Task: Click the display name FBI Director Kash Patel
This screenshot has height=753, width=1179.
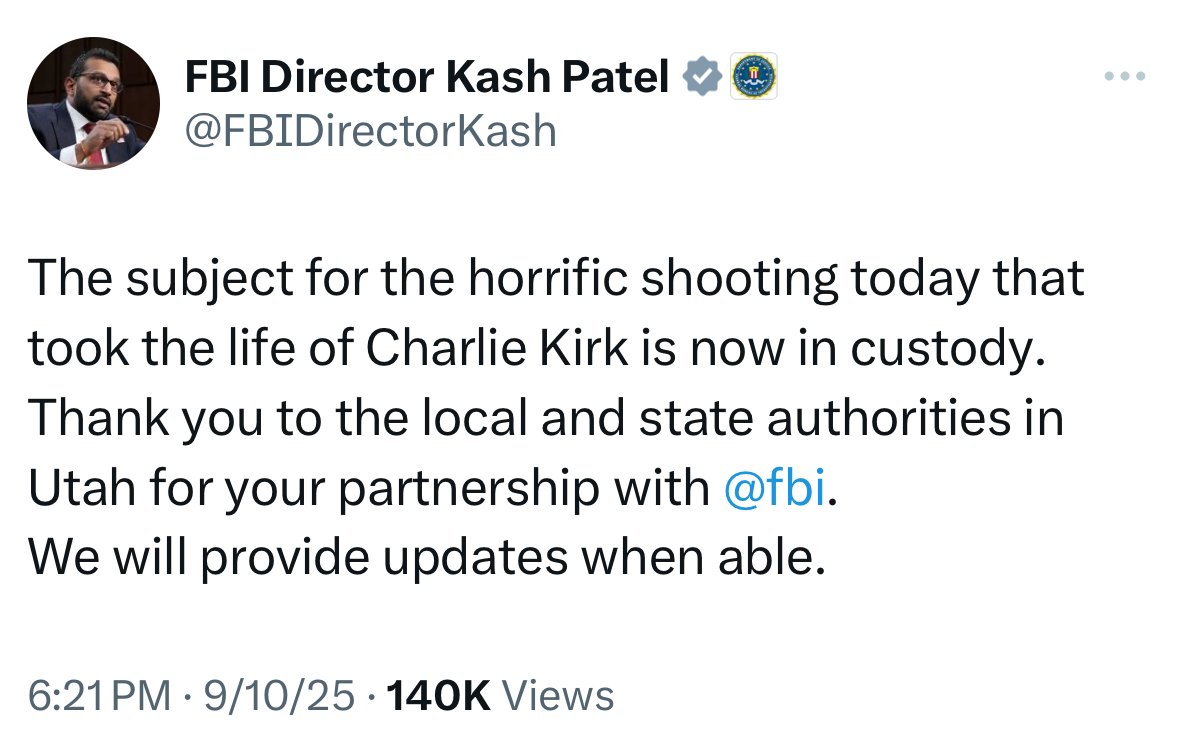Action: [426, 77]
